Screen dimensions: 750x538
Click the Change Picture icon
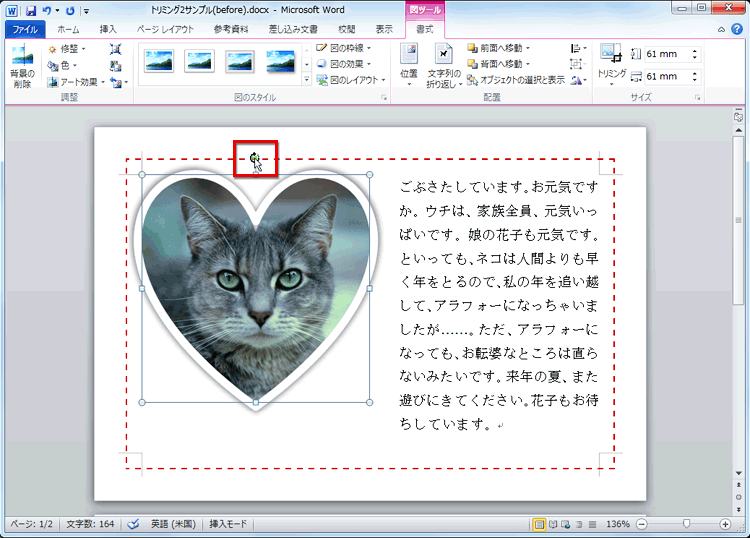tap(116, 66)
